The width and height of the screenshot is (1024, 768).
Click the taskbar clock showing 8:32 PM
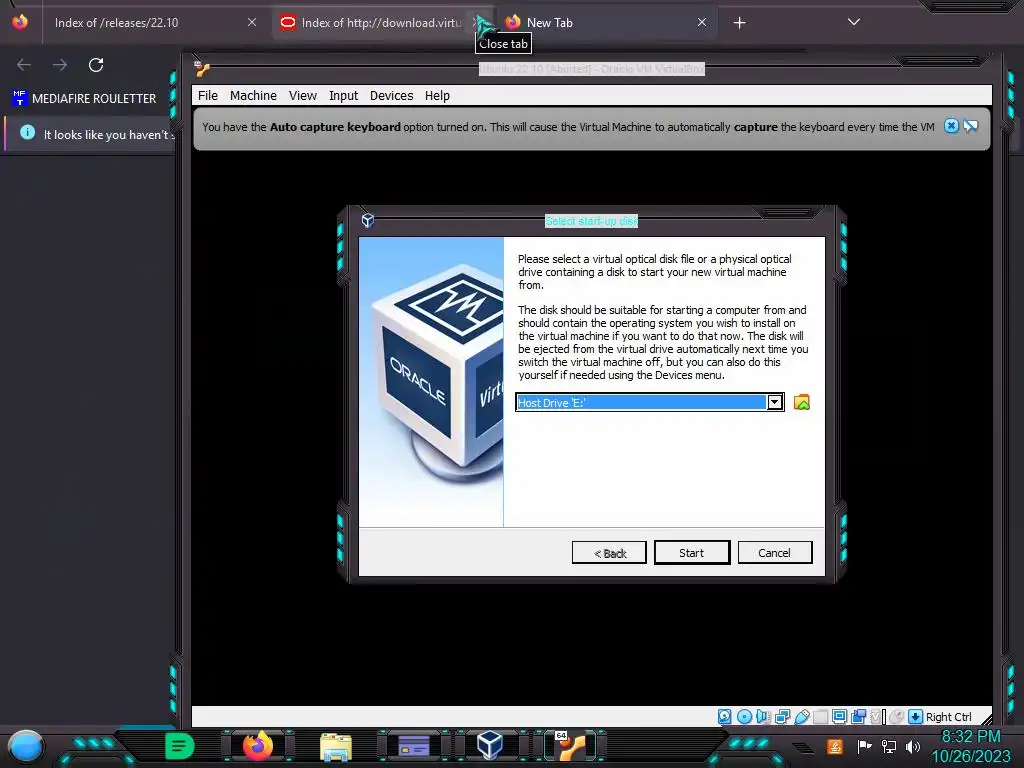click(x=971, y=746)
